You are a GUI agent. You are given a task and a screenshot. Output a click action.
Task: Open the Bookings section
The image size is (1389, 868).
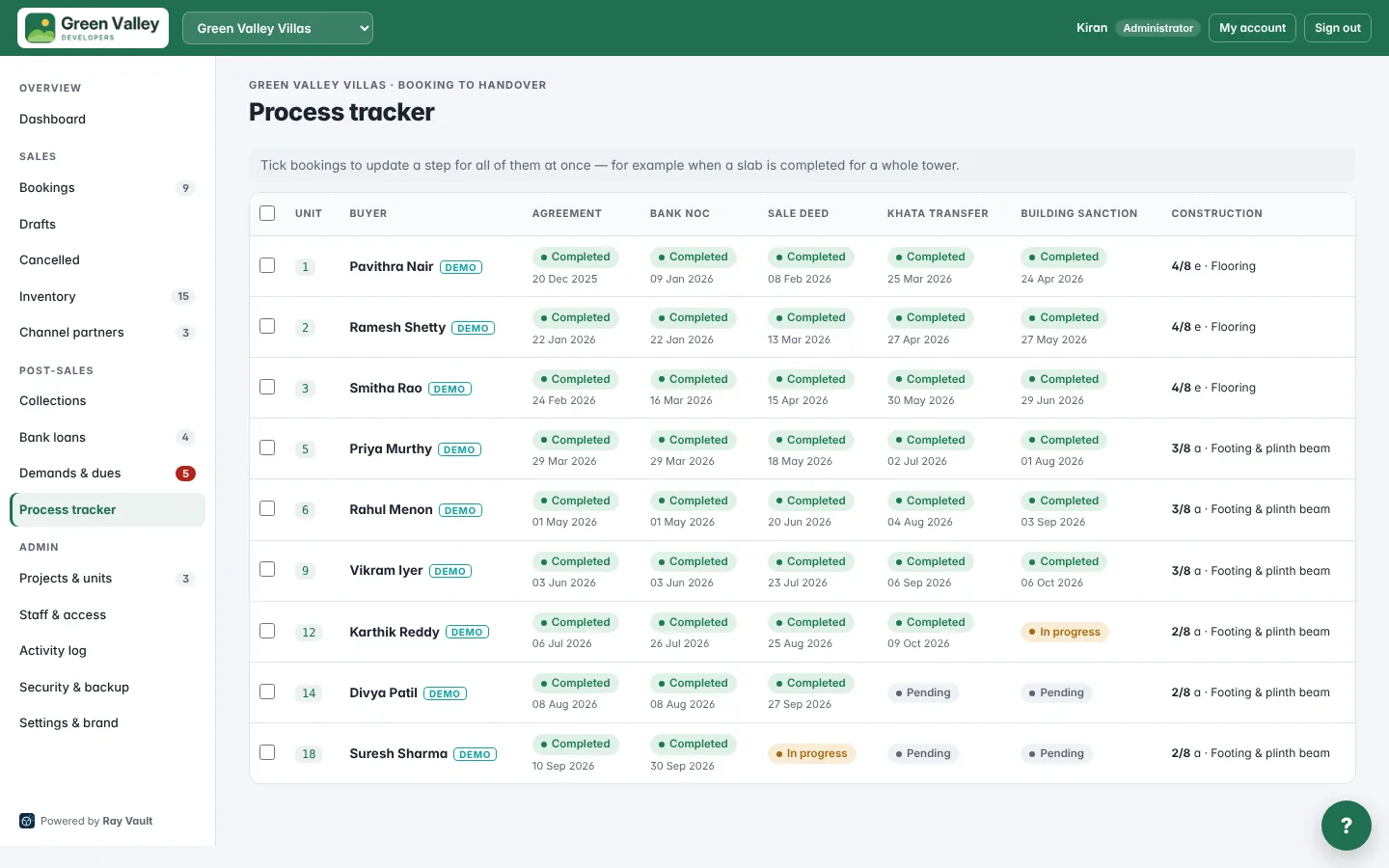click(107, 188)
